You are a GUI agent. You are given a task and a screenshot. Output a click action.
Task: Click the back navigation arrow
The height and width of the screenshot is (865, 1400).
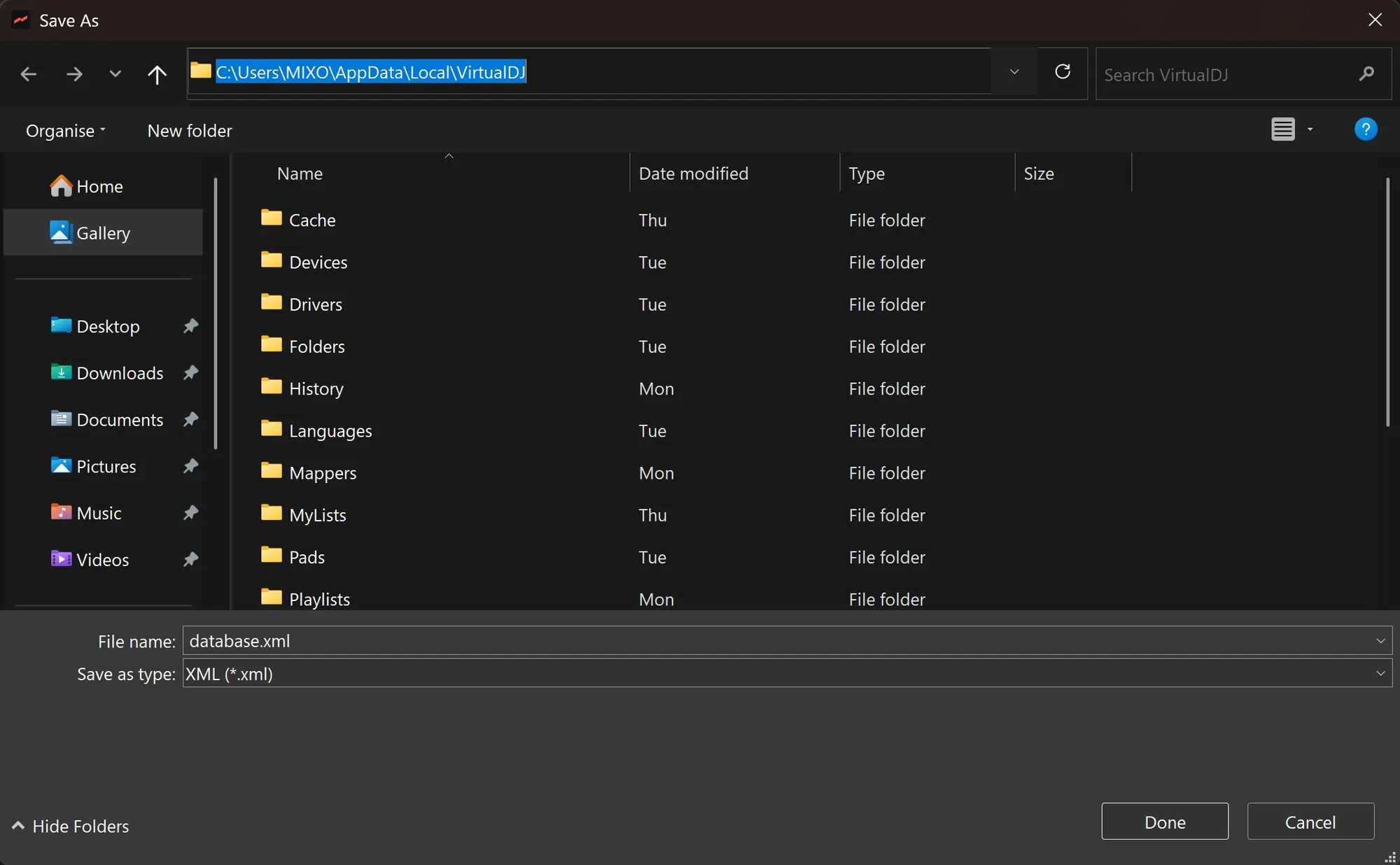click(x=29, y=73)
